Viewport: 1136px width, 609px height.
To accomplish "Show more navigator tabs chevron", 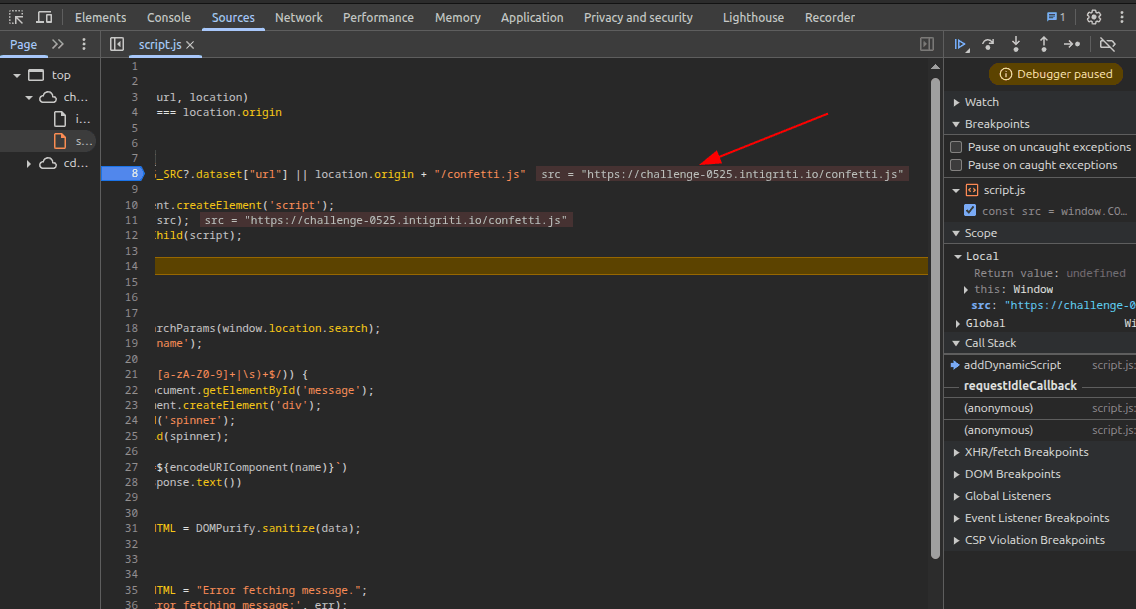I will click(58, 44).
